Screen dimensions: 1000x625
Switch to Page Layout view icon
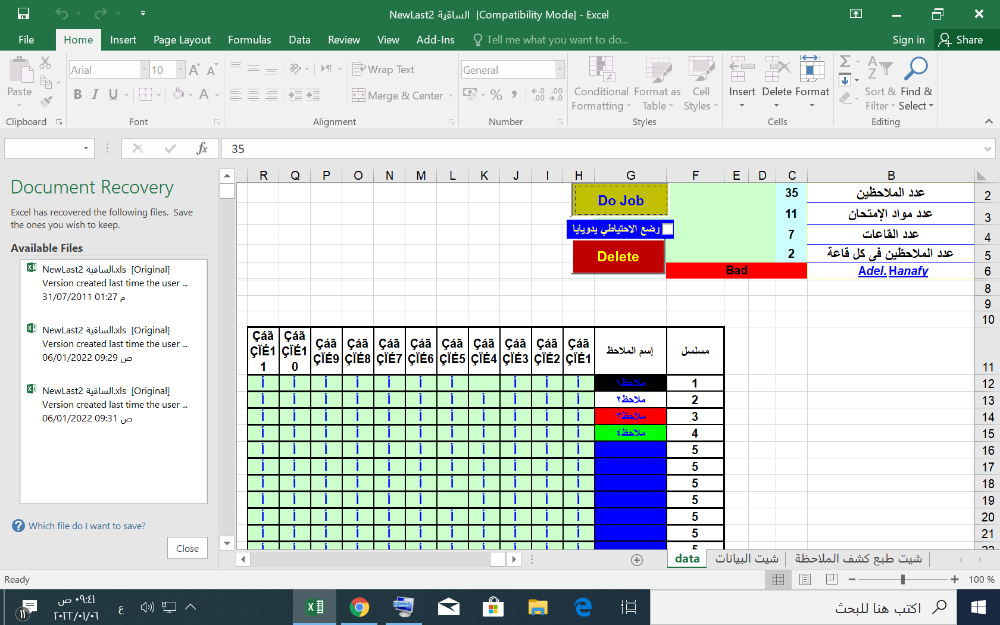point(805,579)
